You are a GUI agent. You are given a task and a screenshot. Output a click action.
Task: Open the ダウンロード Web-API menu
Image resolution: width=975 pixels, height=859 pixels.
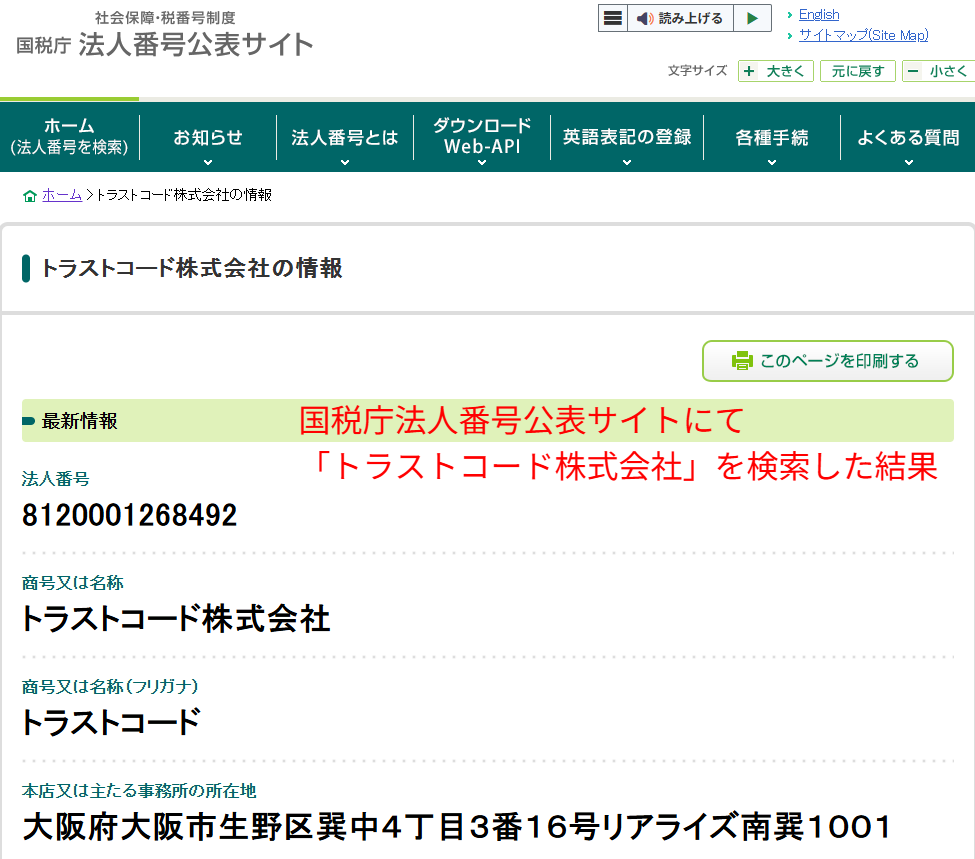(x=482, y=137)
